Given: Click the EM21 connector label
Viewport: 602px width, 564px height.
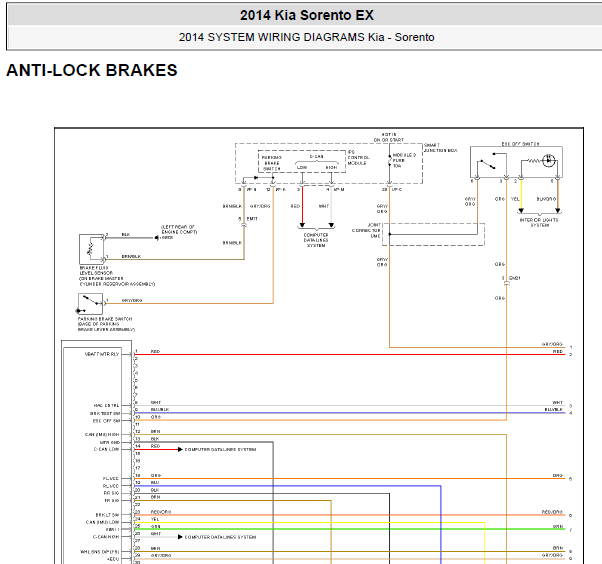Looking at the screenshot, I should pos(514,278).
